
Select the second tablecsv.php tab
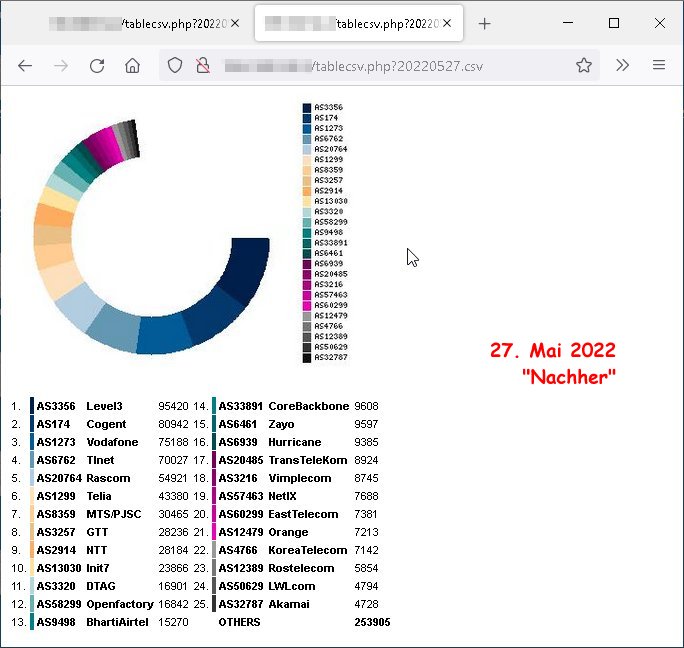tap(359, 24)
